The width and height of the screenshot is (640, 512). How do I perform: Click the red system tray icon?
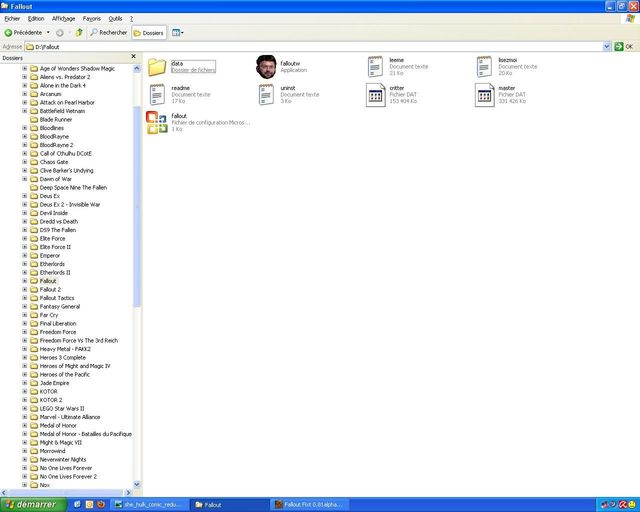(x=623, y=505)
